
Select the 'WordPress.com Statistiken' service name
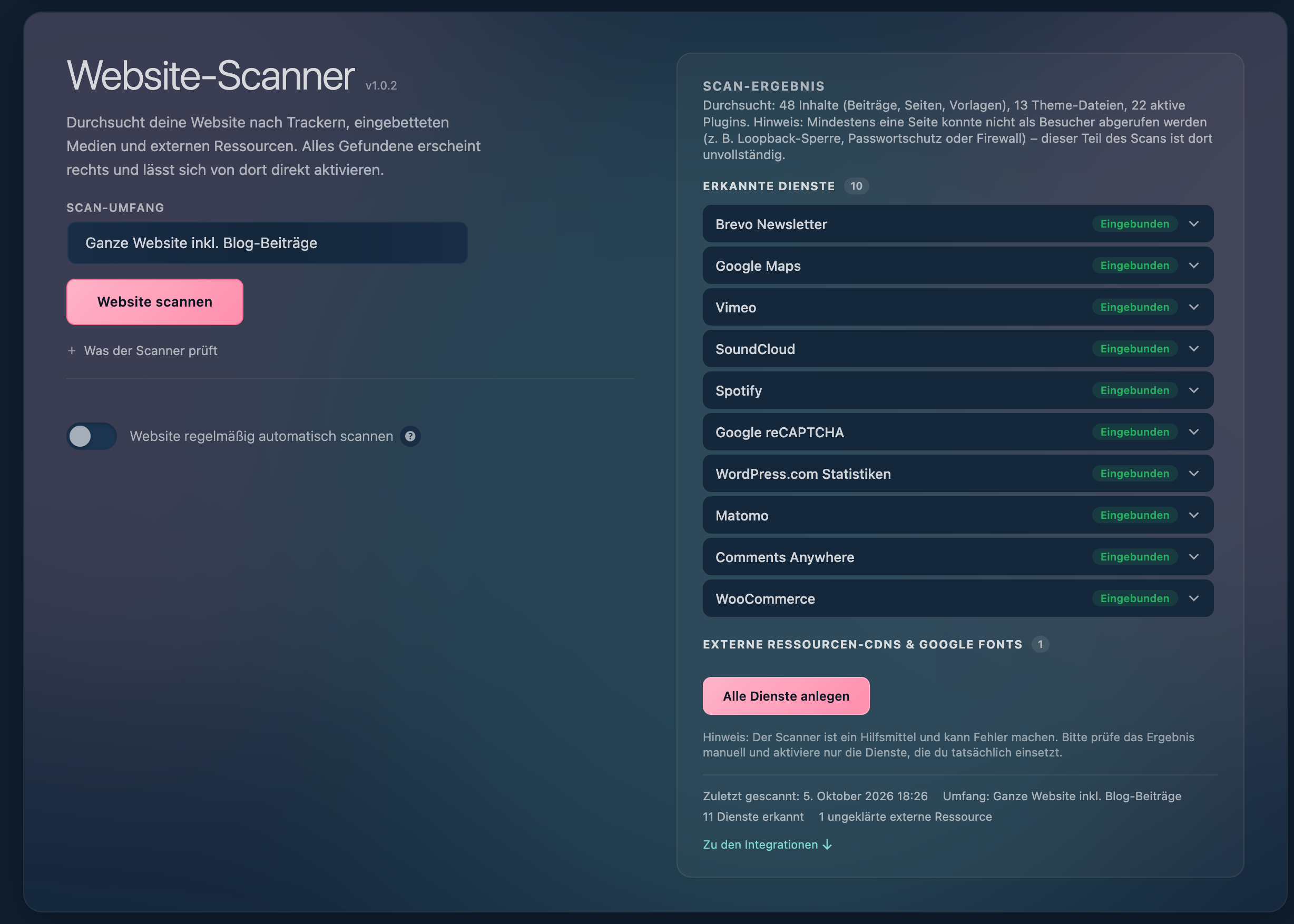[x=803, y=474]
